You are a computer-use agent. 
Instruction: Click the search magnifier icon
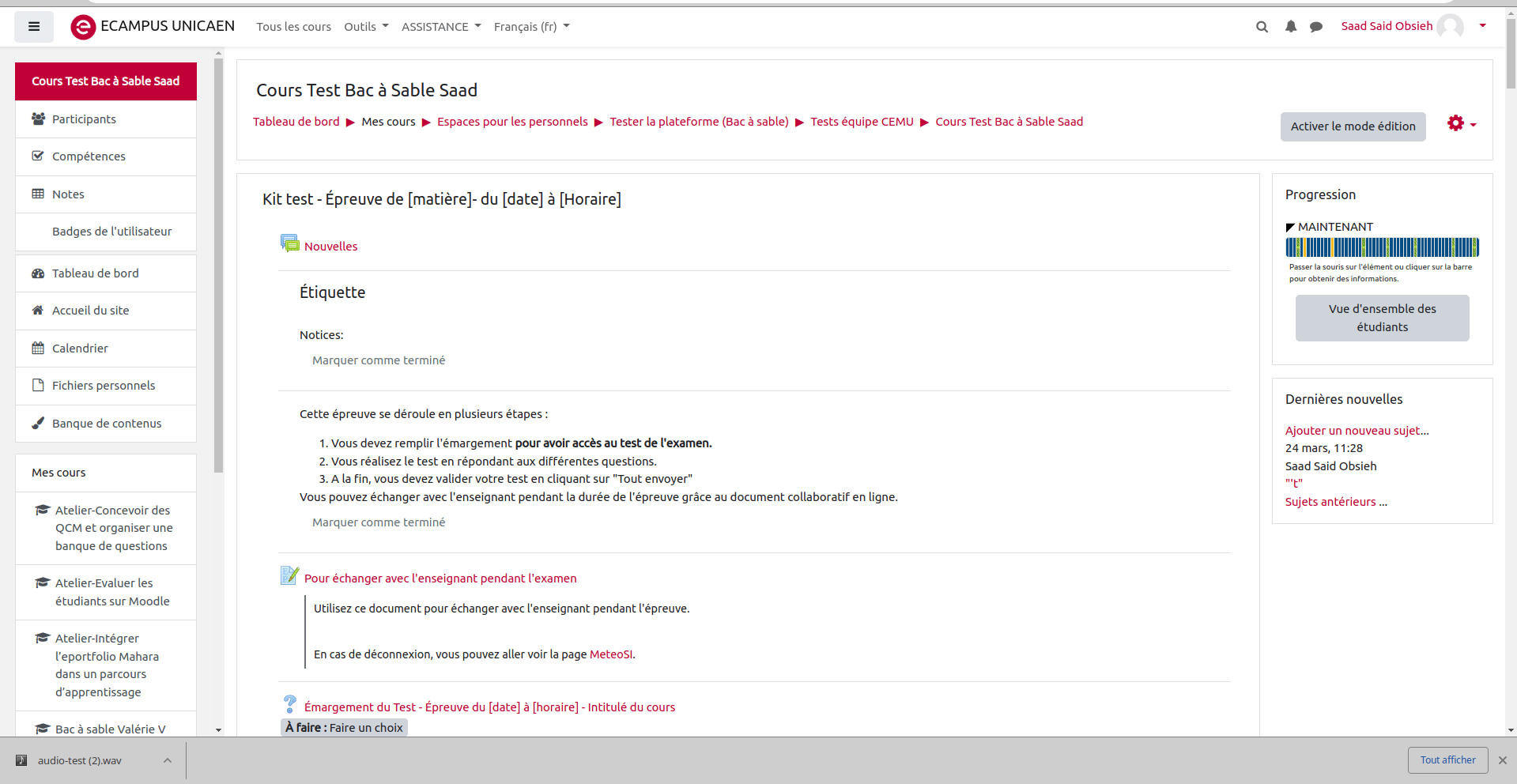pos(1262,27)
